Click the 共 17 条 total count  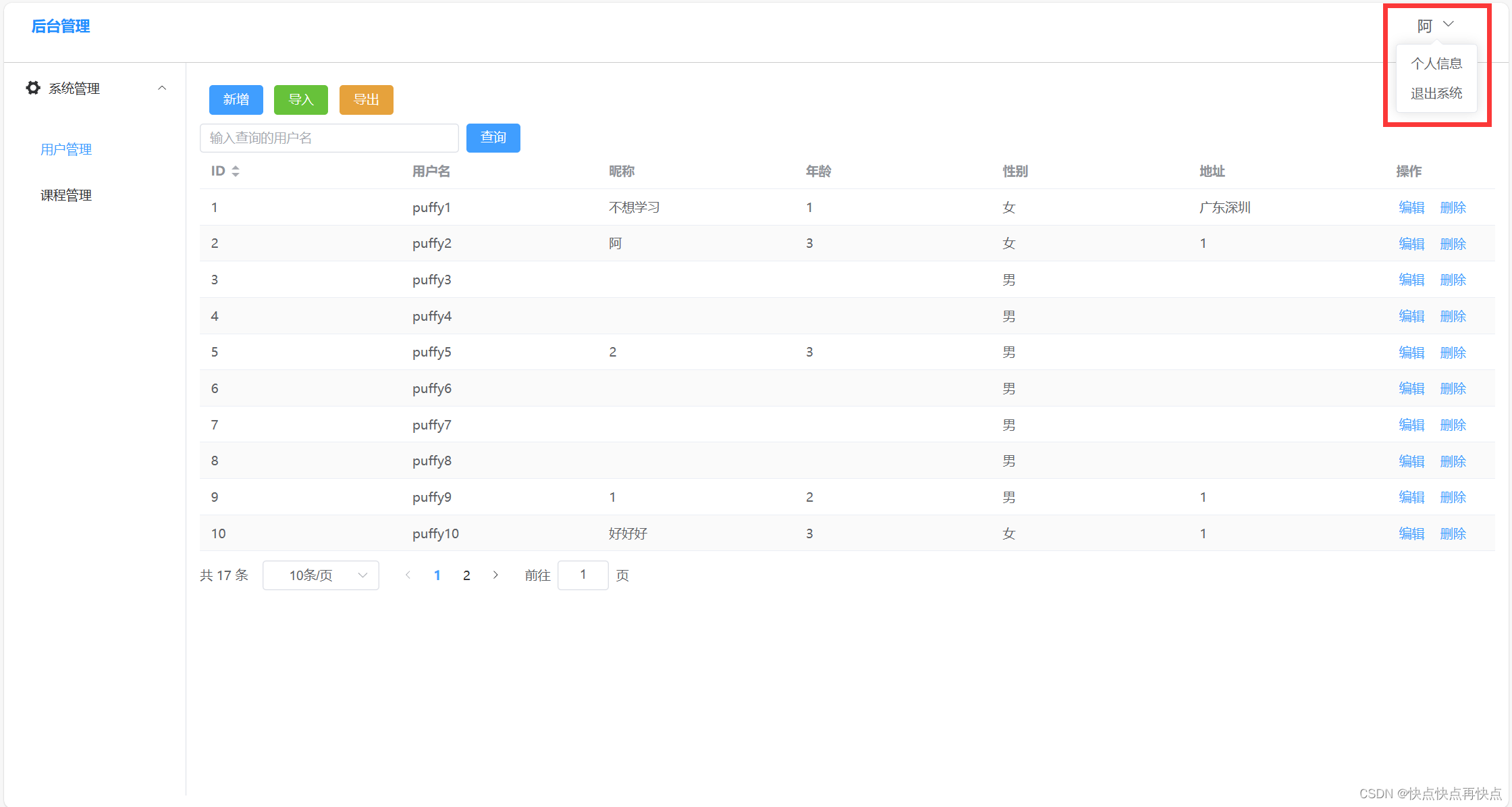[x=224, y=575]
